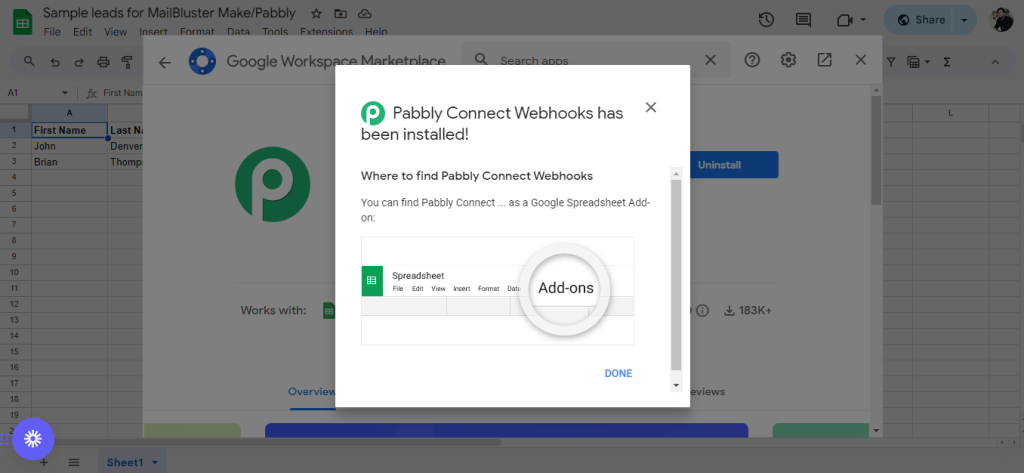The width and height of the screenshot is (1024, 473).
Task: Open the Edit menu
Action: point(82,31)
